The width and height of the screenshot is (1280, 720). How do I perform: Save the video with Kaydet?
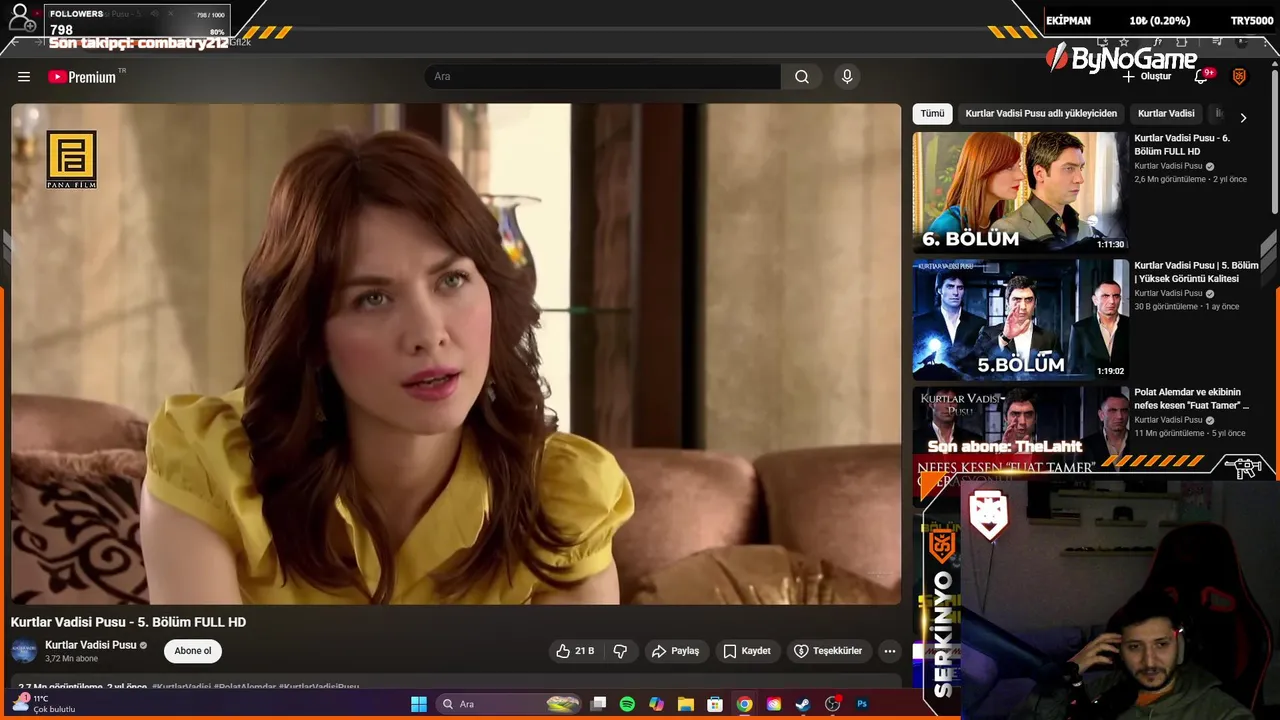[x=747, y=651]
